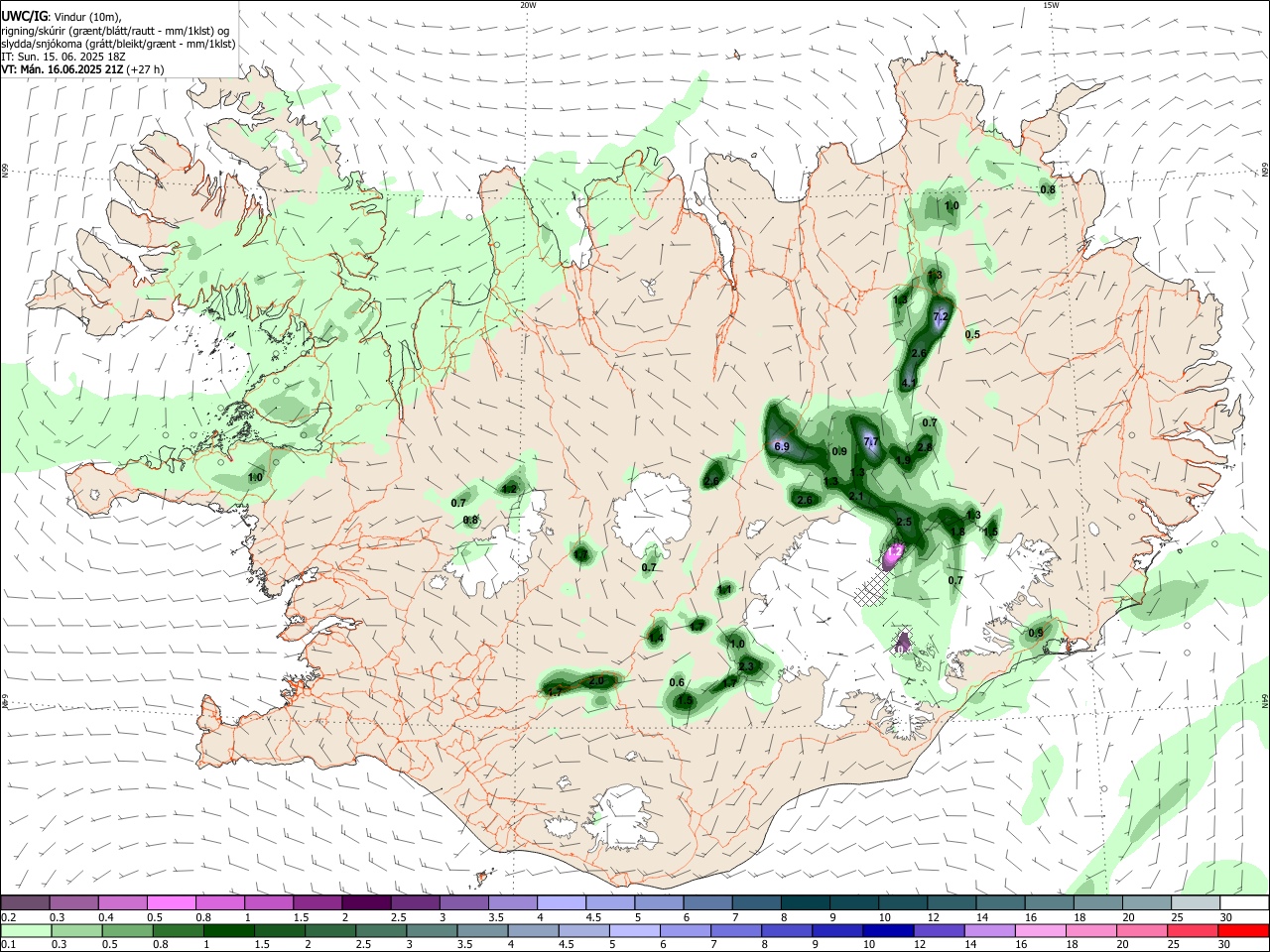Click the 1.8 precipitation value
This screenshot has height=952, width=1270.
[957, 533]
